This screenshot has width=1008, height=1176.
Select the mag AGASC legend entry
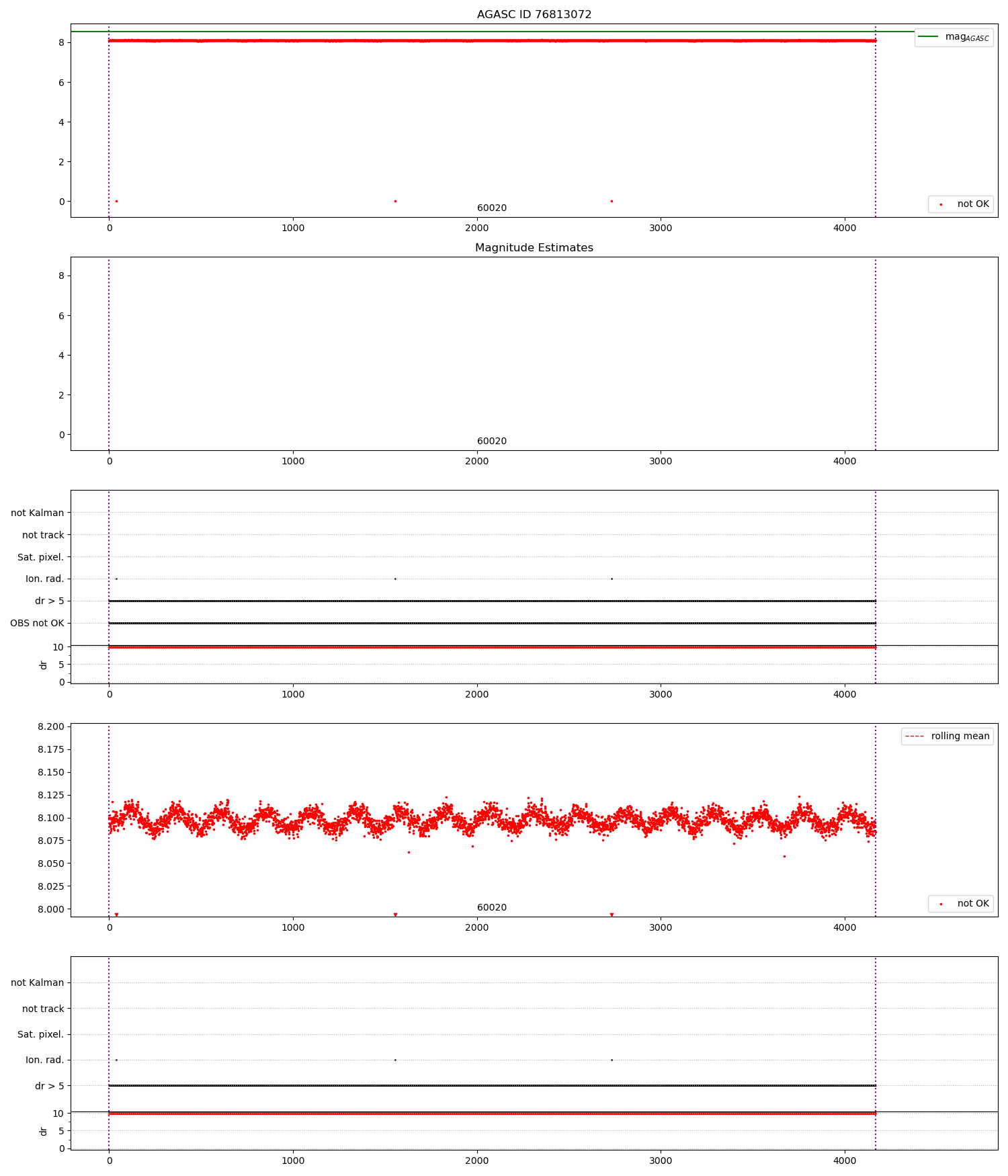click(954, 37)
